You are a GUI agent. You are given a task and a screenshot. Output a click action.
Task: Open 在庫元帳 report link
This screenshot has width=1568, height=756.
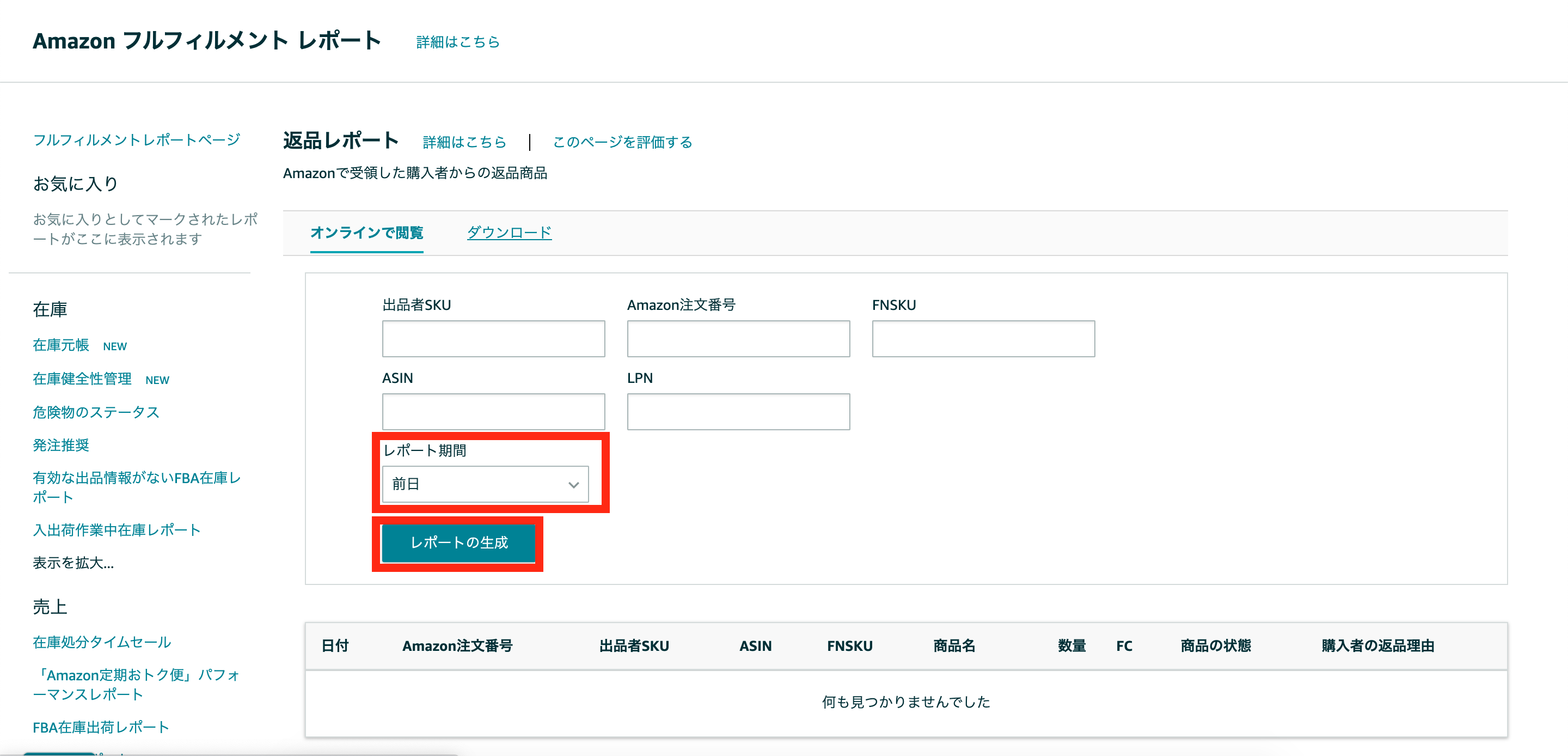[x=61, y=345]
